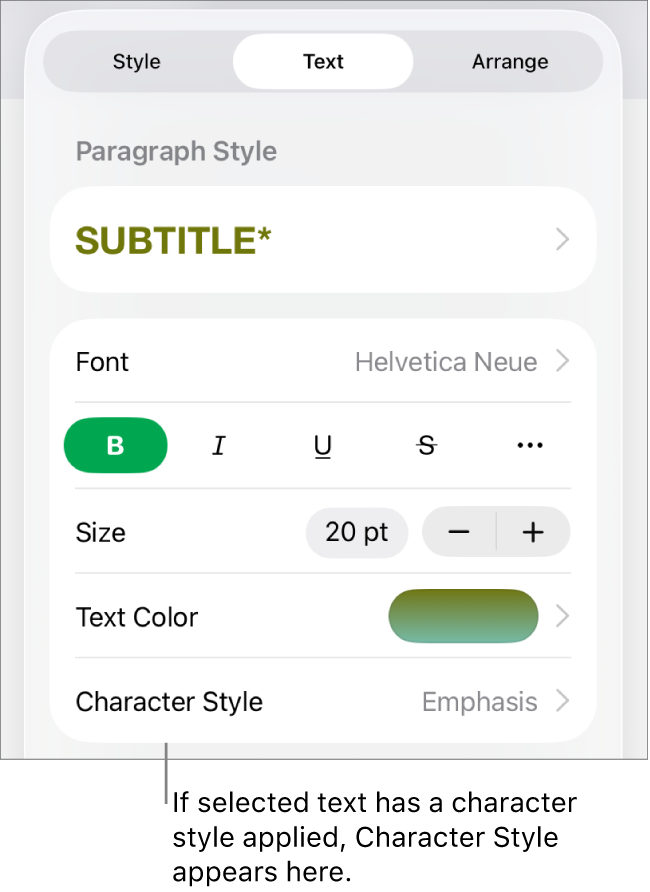Image resolution: width=650 pixels, height=892 pixels.
Task: Choose the Helvetica Neue font
Action: coord(446,362)
